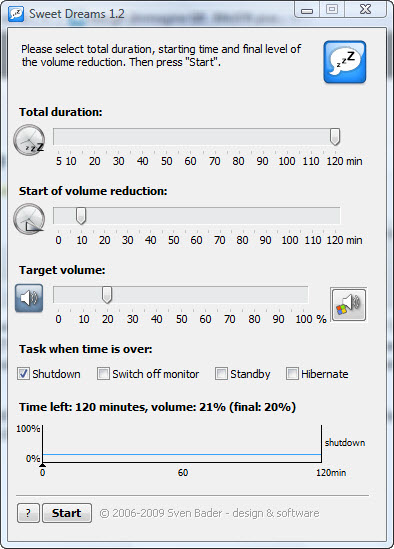Screen dimensions: 394x549
Task: Click the Start of volume reduction slider handle
Action: 81,215
